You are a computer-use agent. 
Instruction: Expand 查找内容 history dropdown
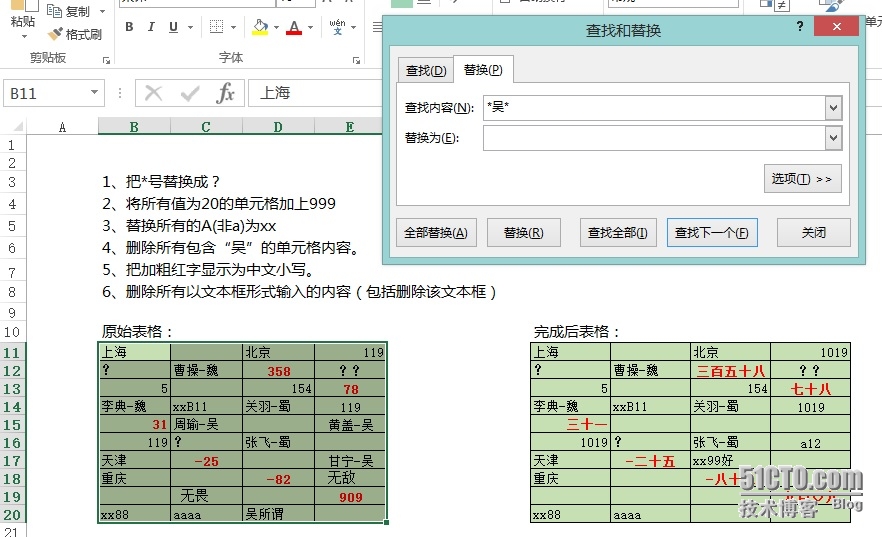tap(834, 107)
